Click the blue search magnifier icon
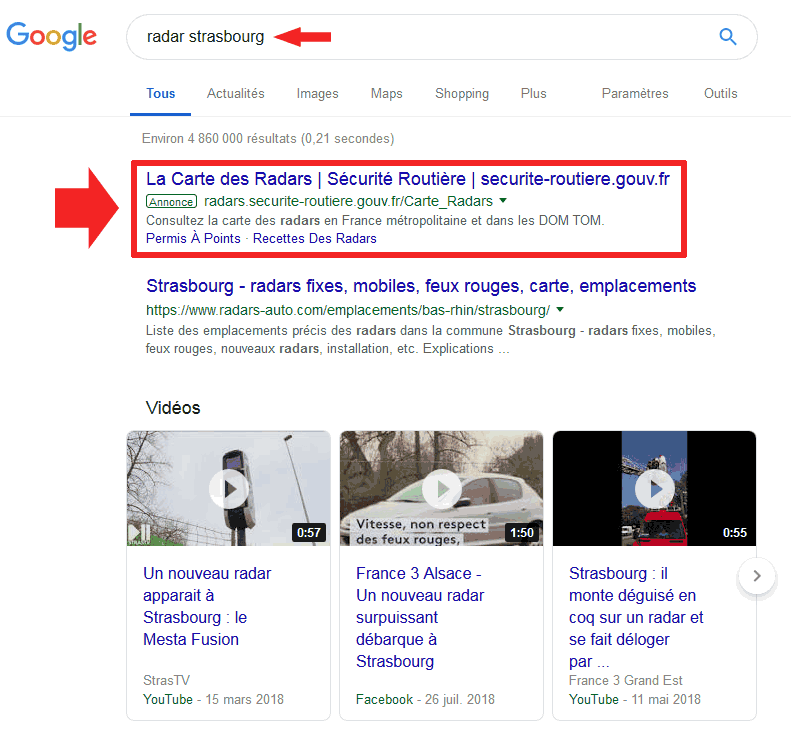 [x=727, y=36]
